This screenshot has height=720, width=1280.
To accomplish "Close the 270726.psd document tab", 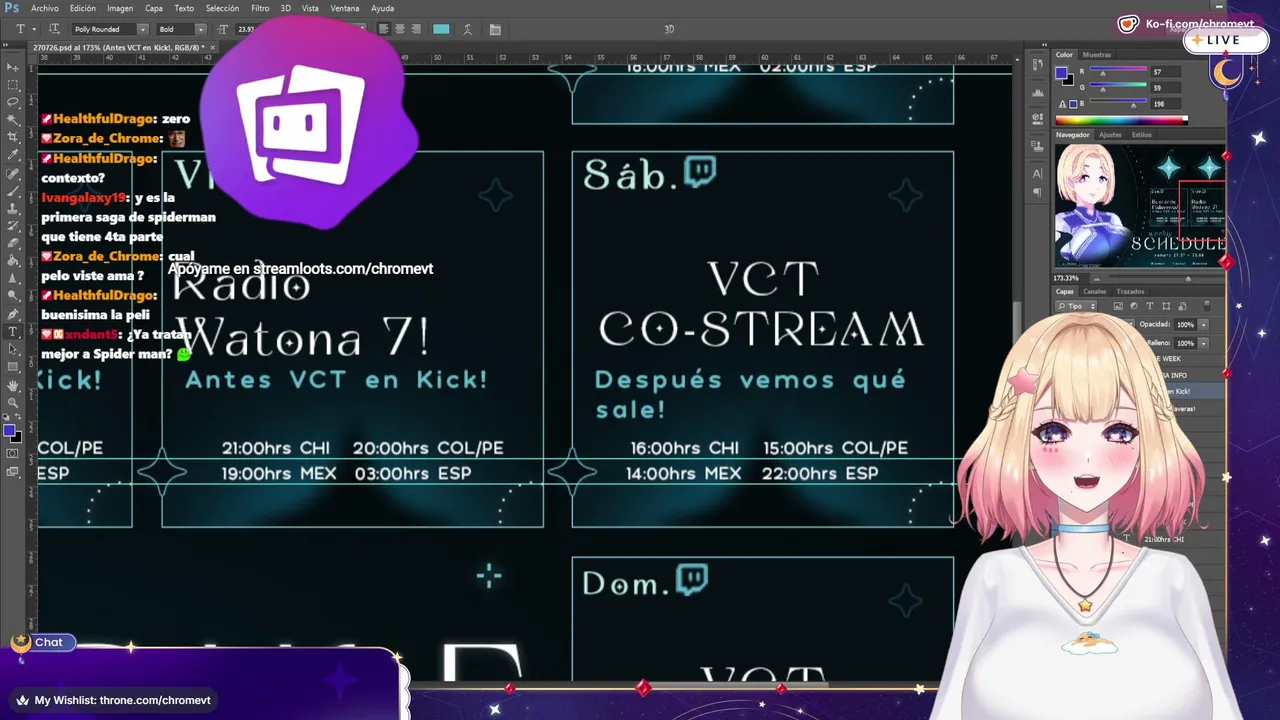I will 213,47.
